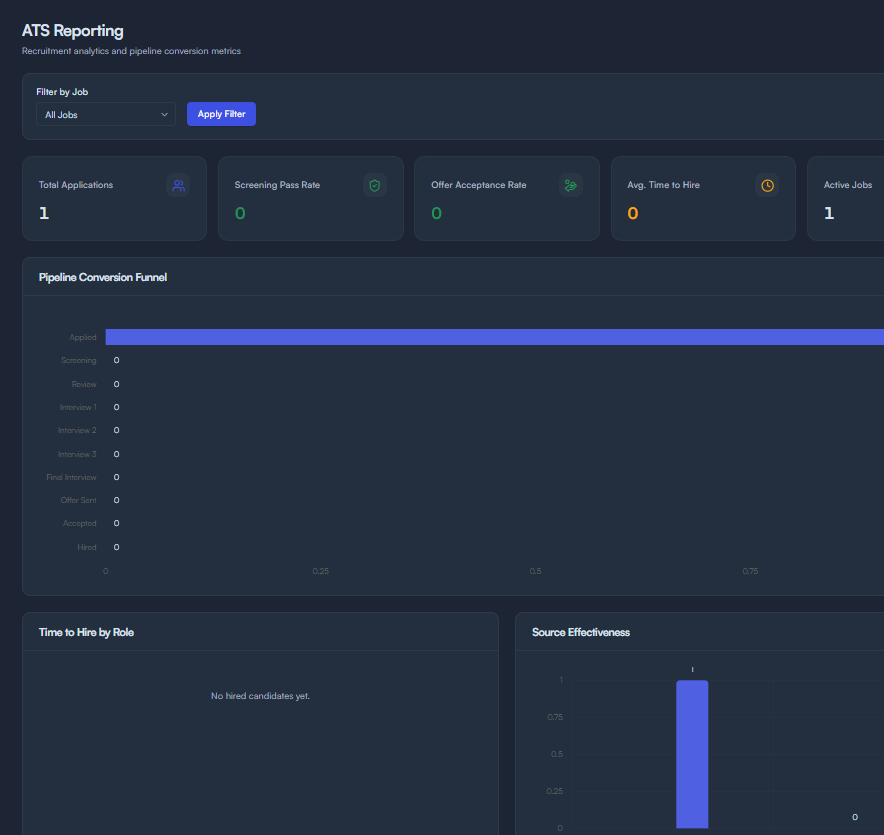The width and height of the screenshot is (884, 835).
Task: Click the Hired stage label
Action: [87, 547]
